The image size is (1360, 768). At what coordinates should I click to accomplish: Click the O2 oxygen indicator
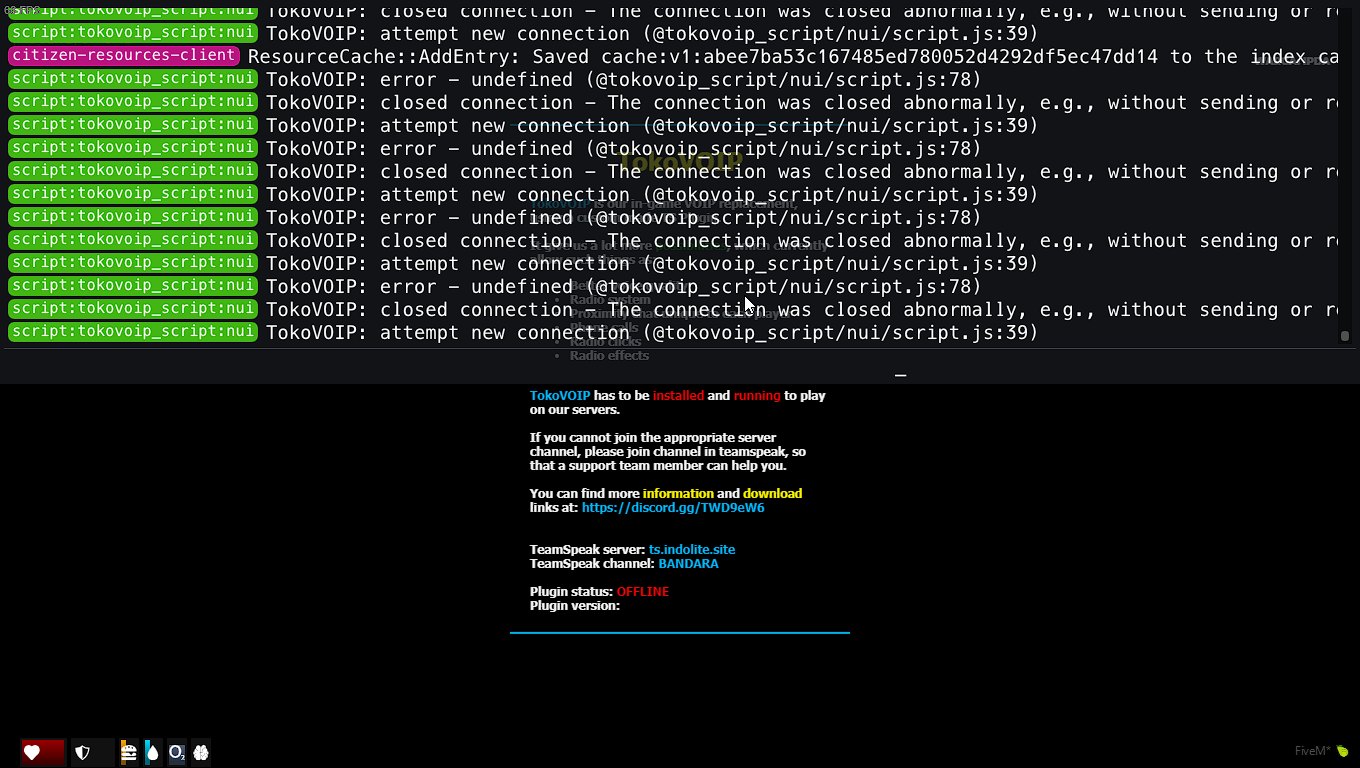point(176,752)
